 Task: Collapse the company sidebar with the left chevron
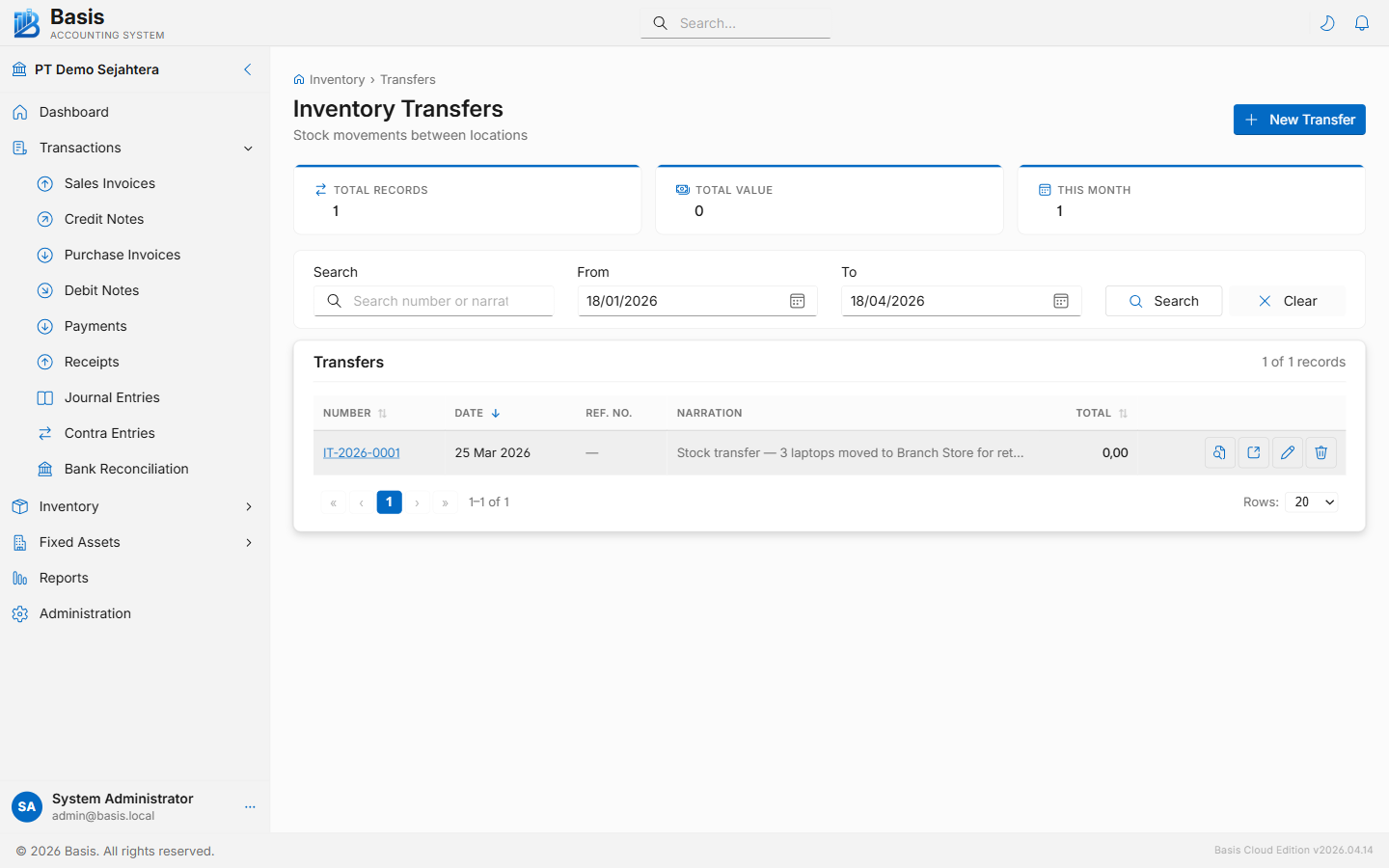[x=247, y=69]
